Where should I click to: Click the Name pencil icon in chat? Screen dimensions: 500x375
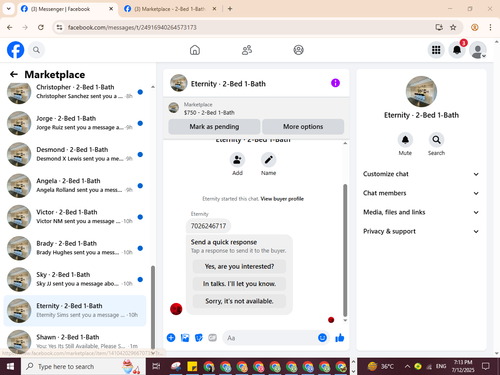(268, 160)
